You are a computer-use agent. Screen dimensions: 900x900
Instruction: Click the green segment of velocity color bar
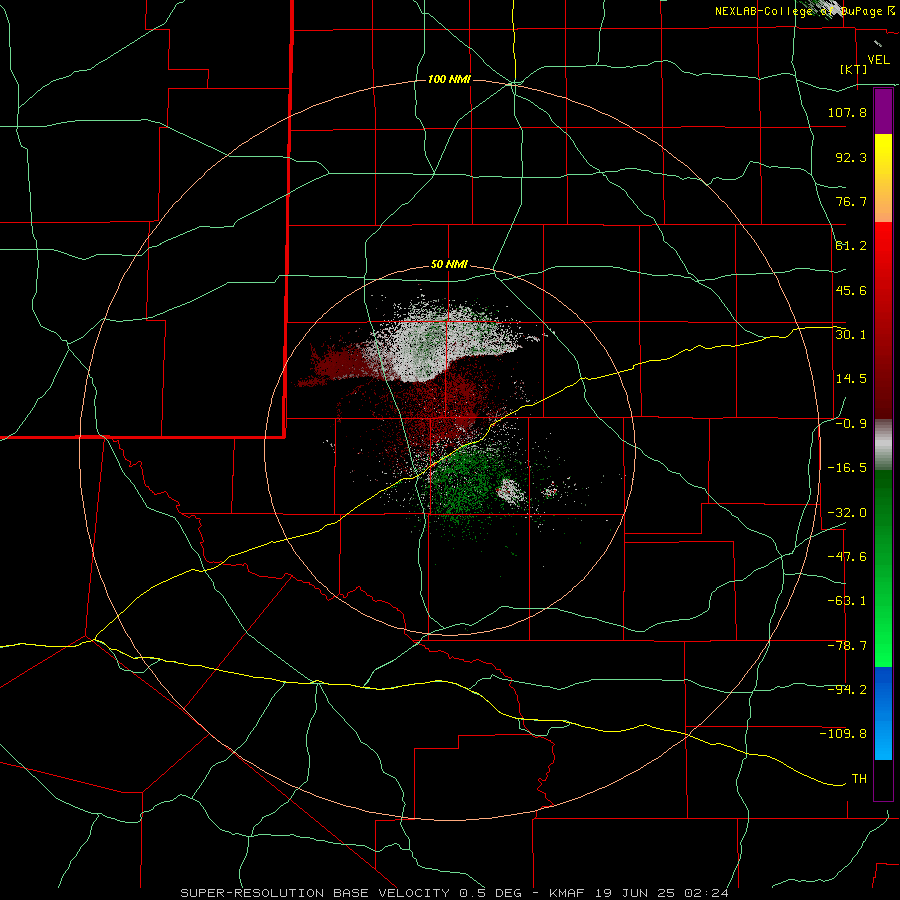point(883,568)
